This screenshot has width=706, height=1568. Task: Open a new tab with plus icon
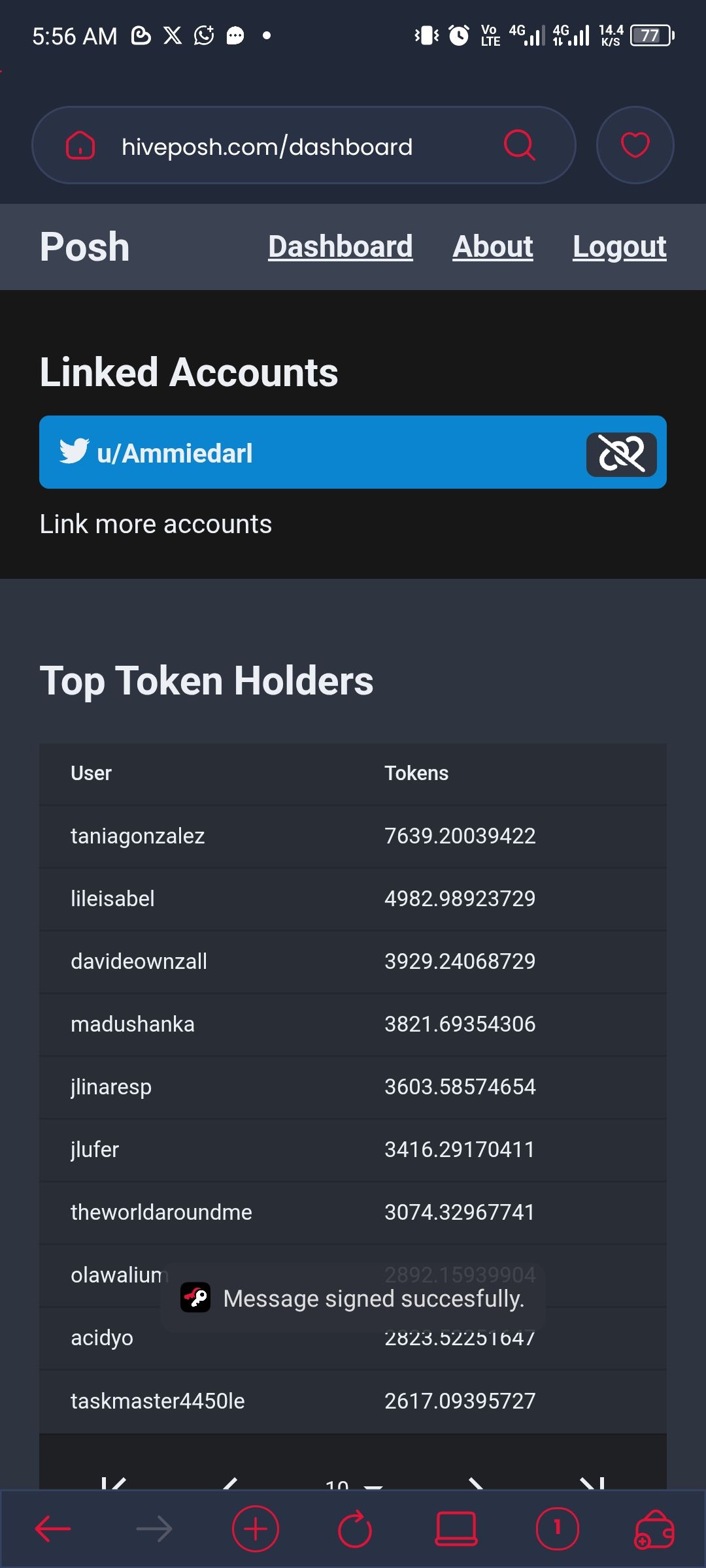tap(255, 1529)
